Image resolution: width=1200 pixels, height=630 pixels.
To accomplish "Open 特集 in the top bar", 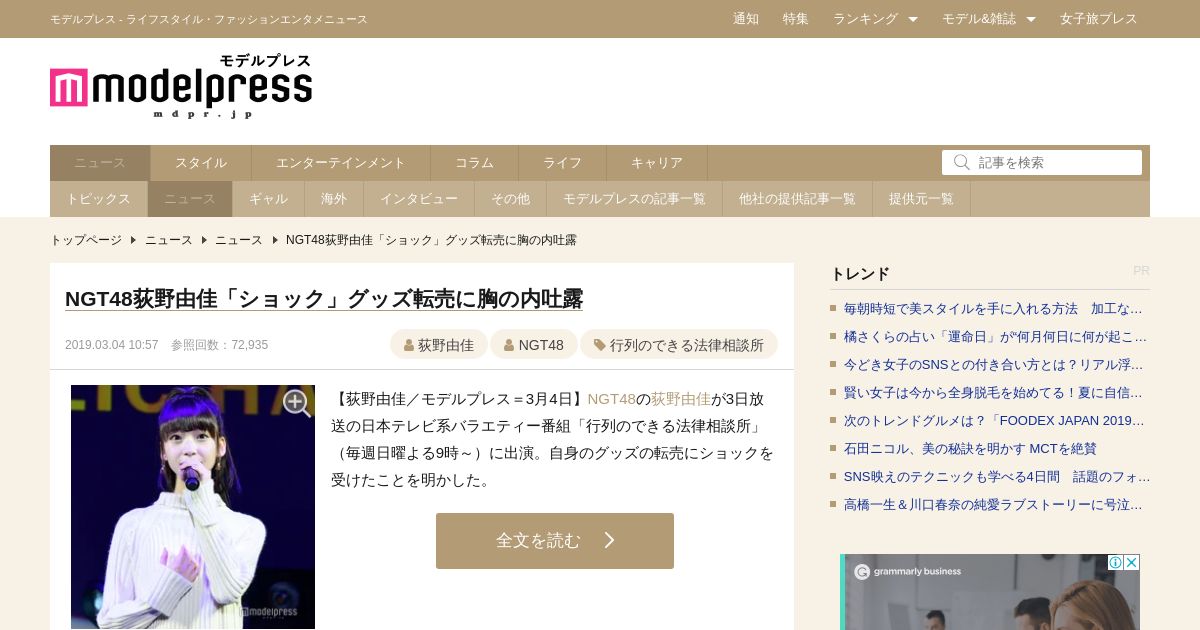I will (x=796, y=19).
